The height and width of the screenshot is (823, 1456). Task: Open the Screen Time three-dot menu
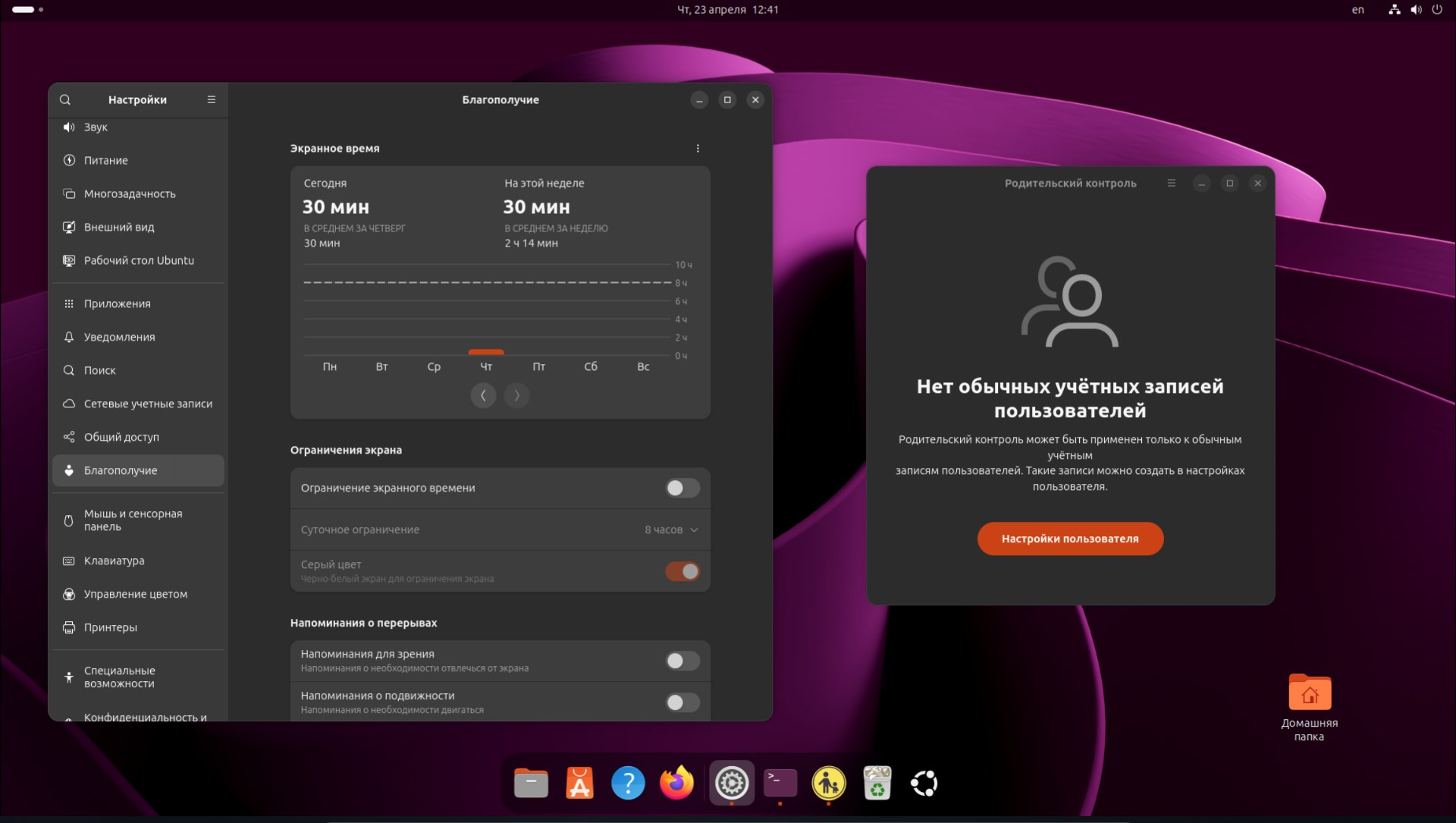point(698,149)
